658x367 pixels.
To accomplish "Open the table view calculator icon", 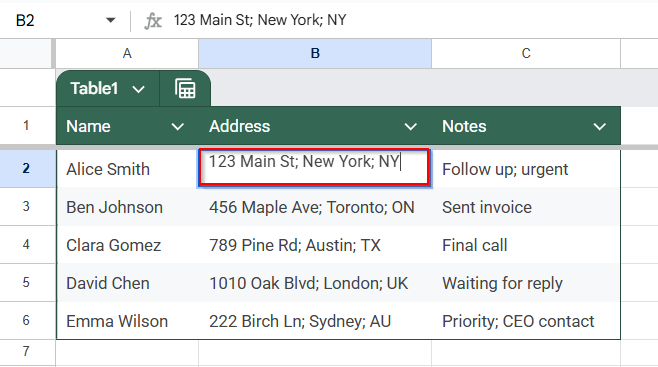I will (x=185, y=88).
